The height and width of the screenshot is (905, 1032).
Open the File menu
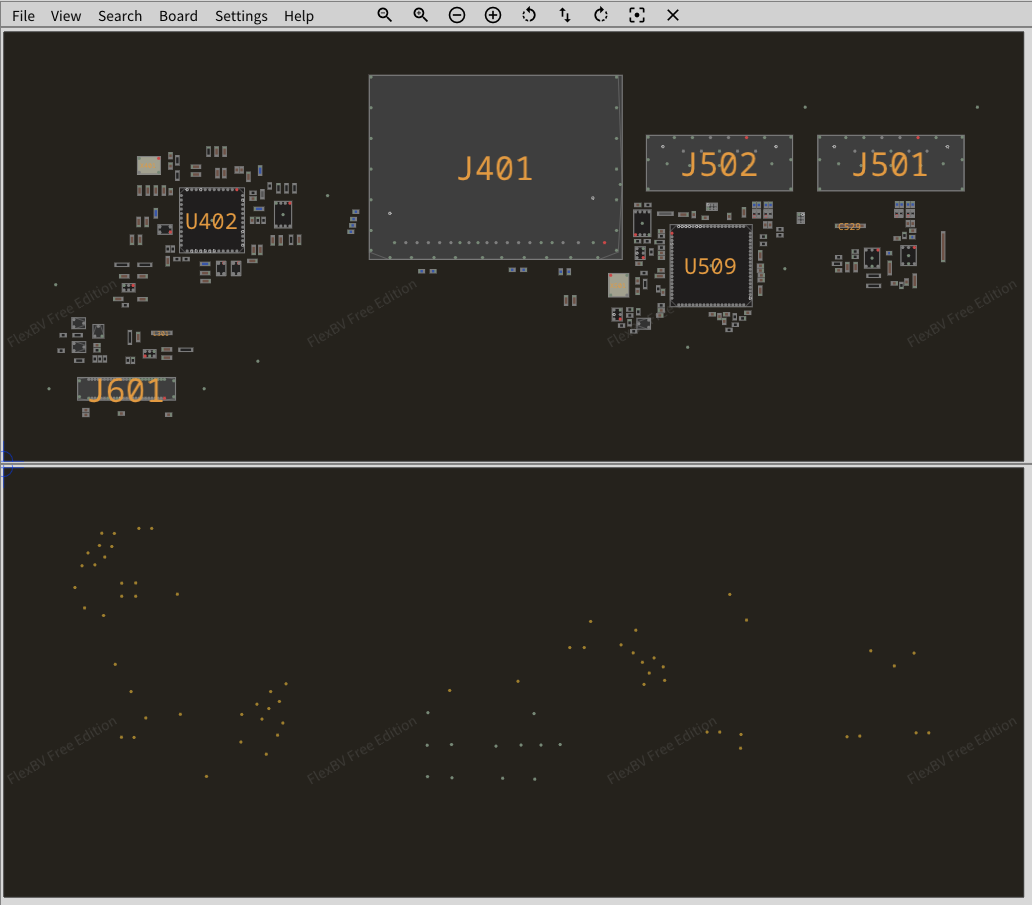(x=23, y=16)
